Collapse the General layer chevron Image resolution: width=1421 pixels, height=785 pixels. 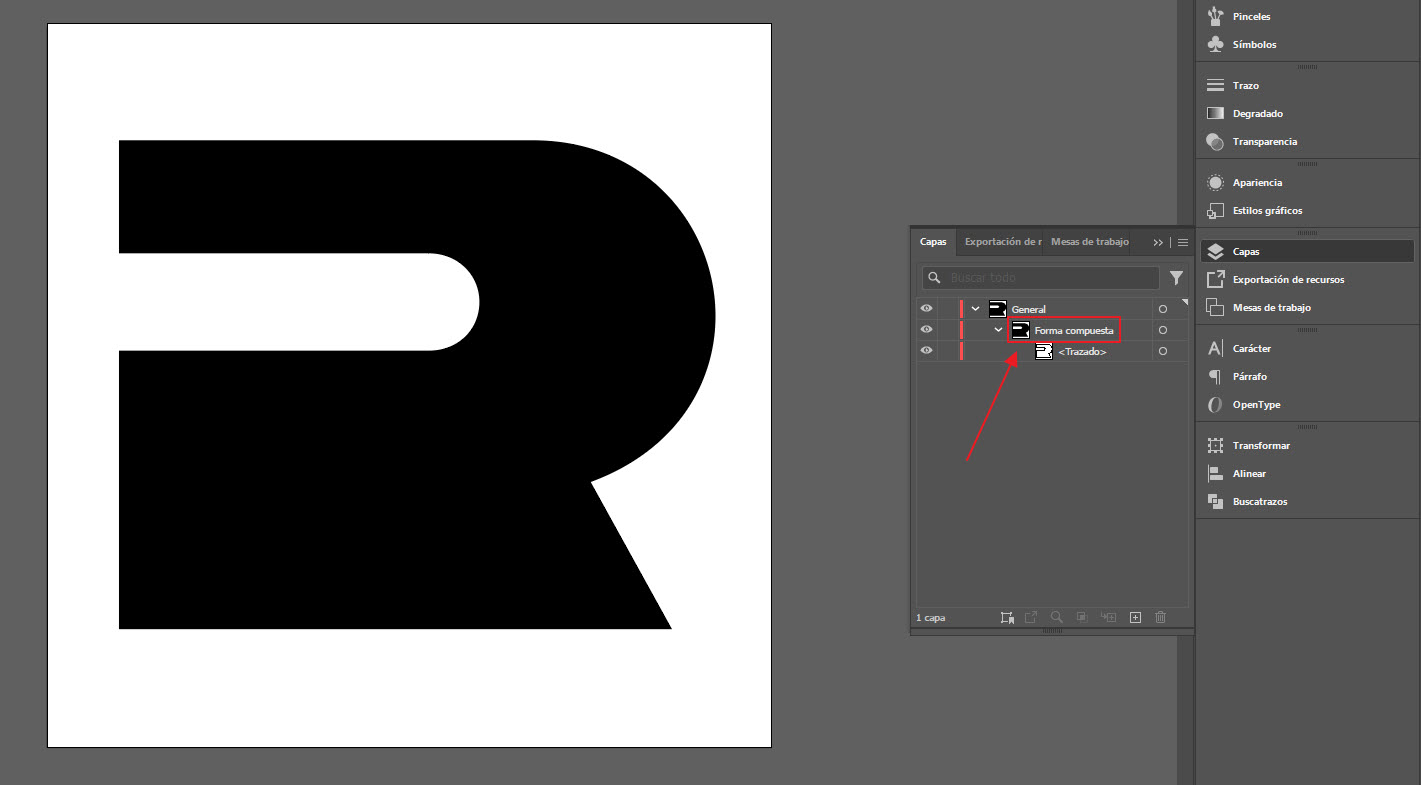tap(976, 309)
